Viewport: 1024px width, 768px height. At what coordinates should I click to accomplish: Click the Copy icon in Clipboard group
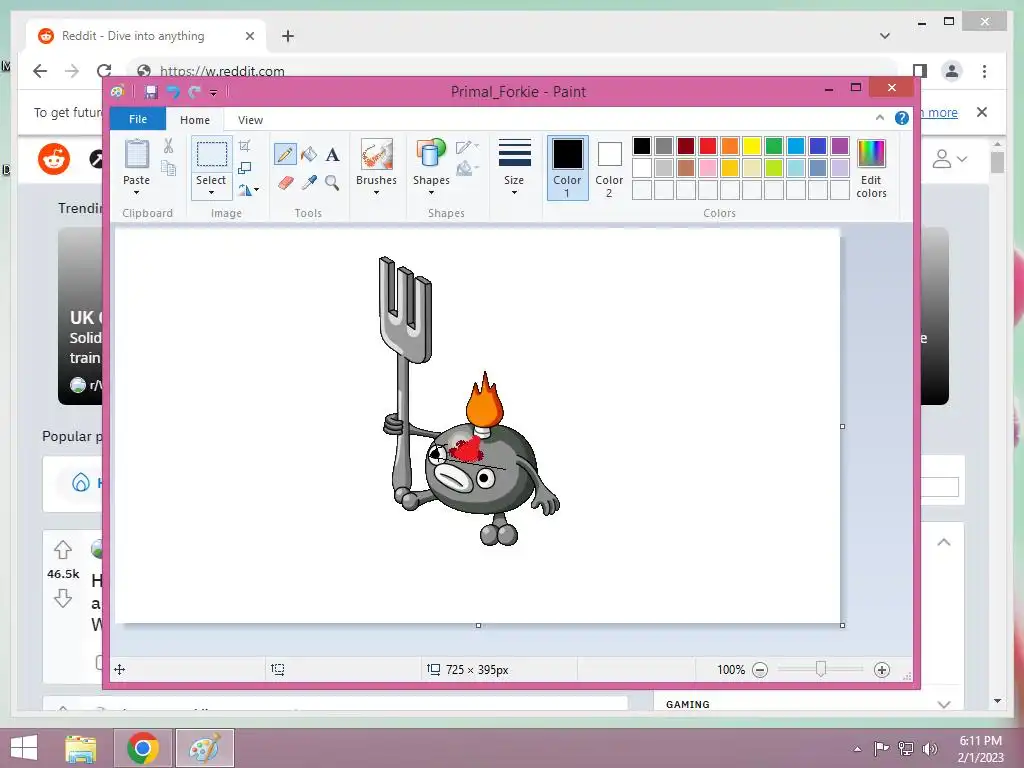[x=168, y=168]
